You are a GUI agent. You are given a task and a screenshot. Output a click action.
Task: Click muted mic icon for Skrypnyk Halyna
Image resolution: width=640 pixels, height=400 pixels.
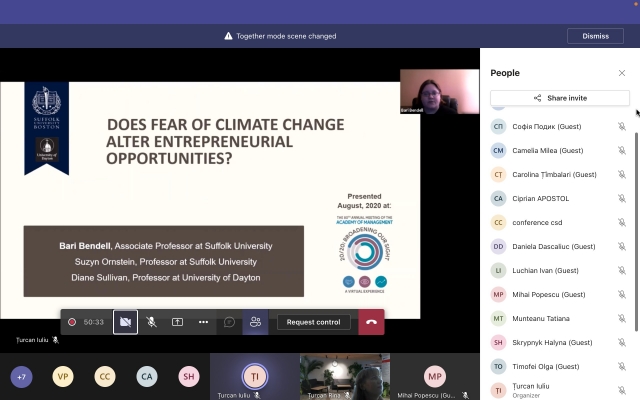pos(622,342)
